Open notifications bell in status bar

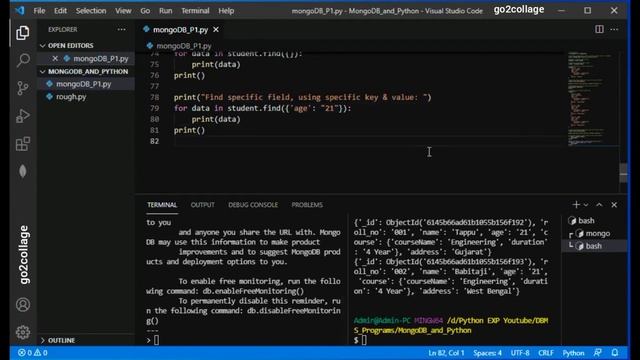click(x=615, y=353)
